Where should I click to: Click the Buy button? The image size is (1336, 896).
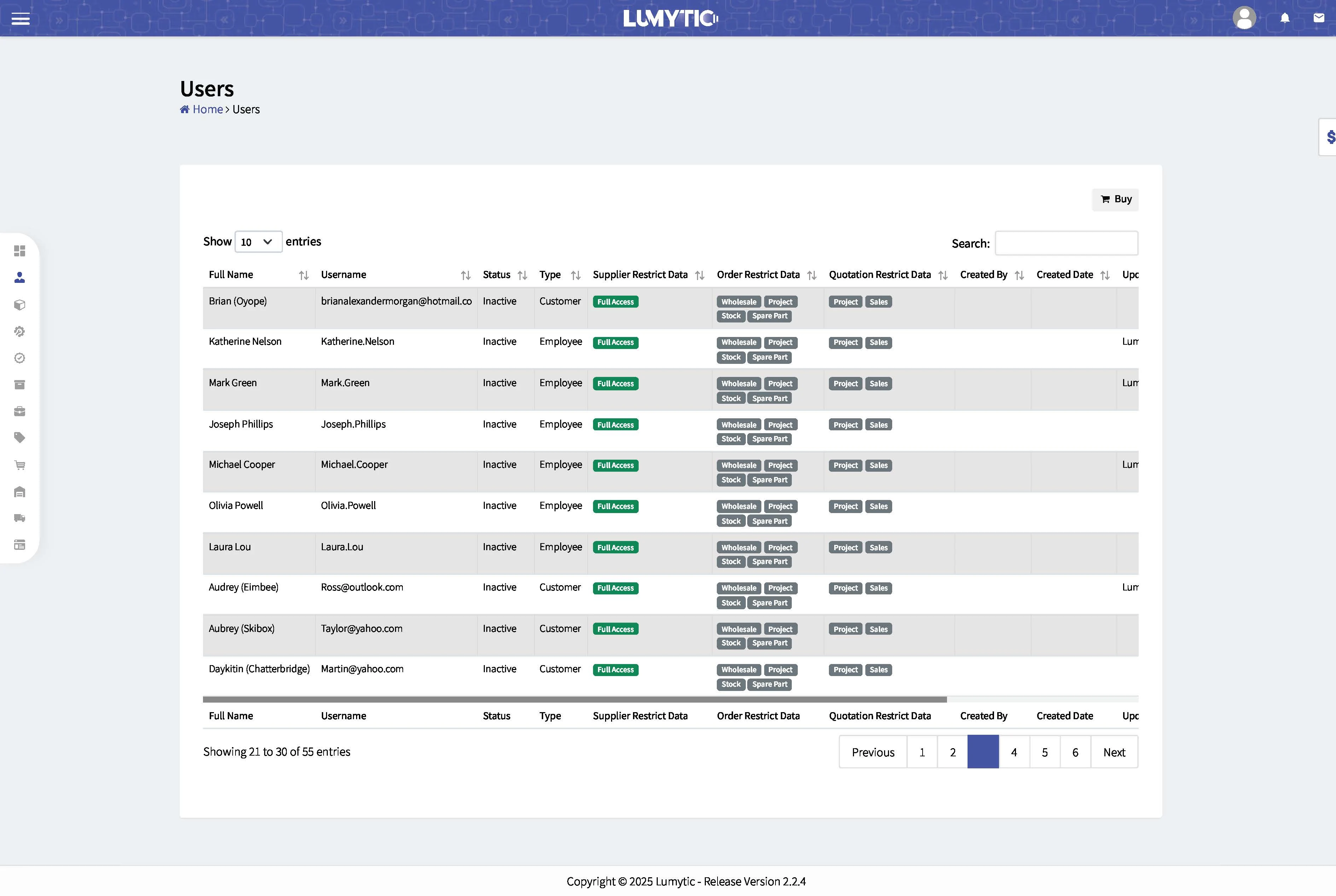1115,199
